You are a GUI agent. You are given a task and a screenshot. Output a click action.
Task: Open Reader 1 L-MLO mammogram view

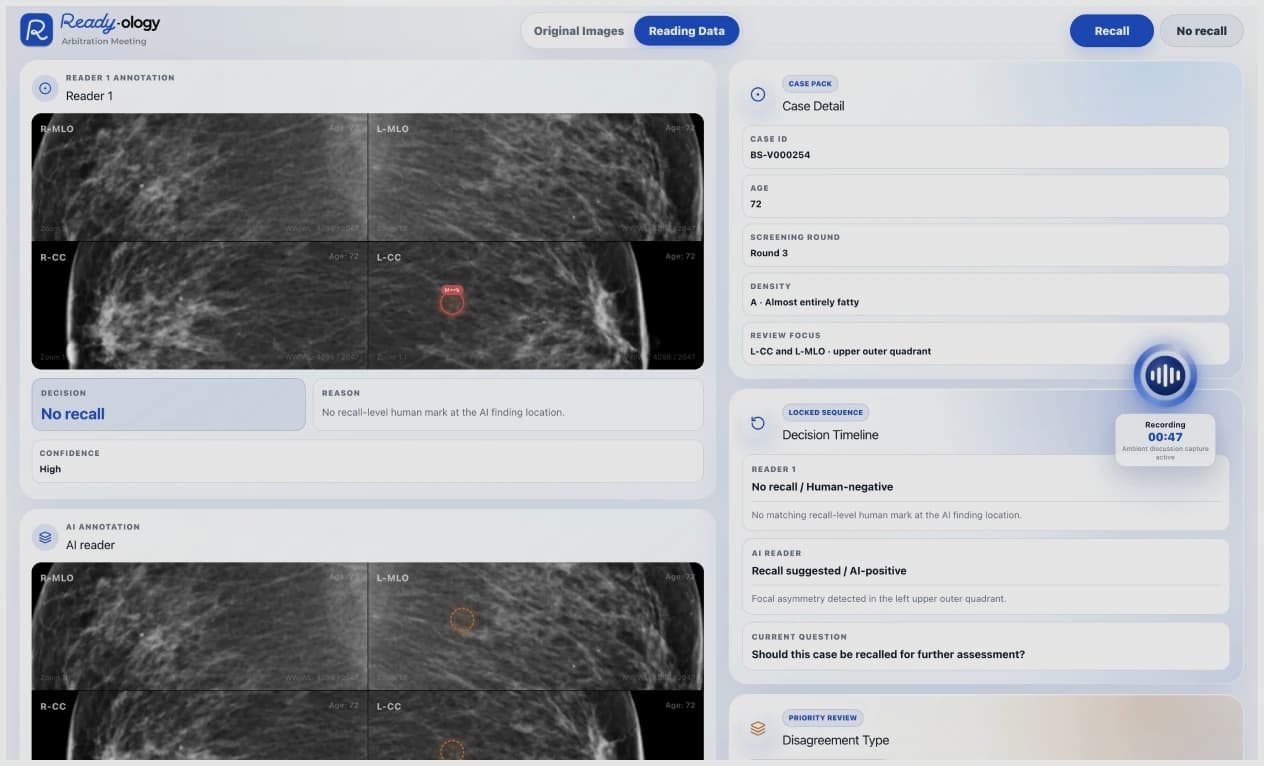pos(536,177)
